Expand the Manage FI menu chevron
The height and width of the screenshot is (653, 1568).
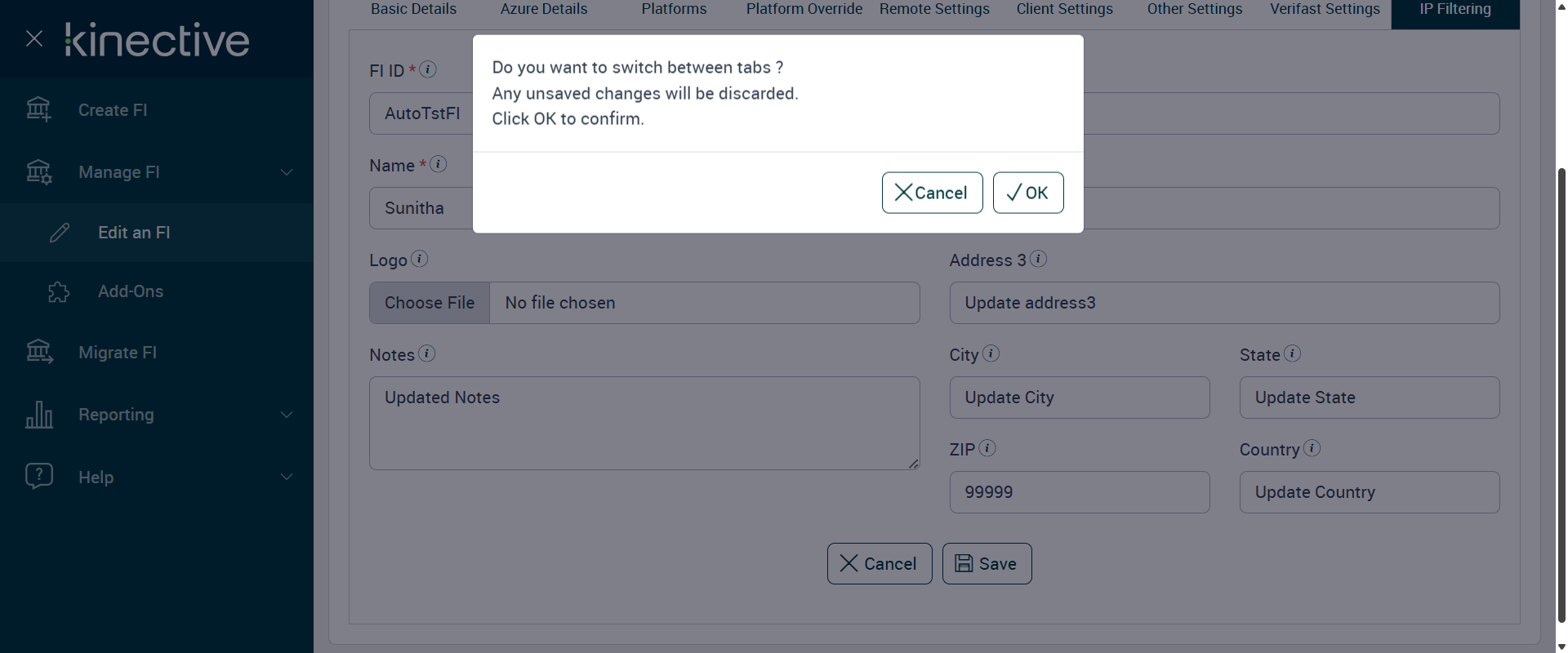[x=287, y=172]
